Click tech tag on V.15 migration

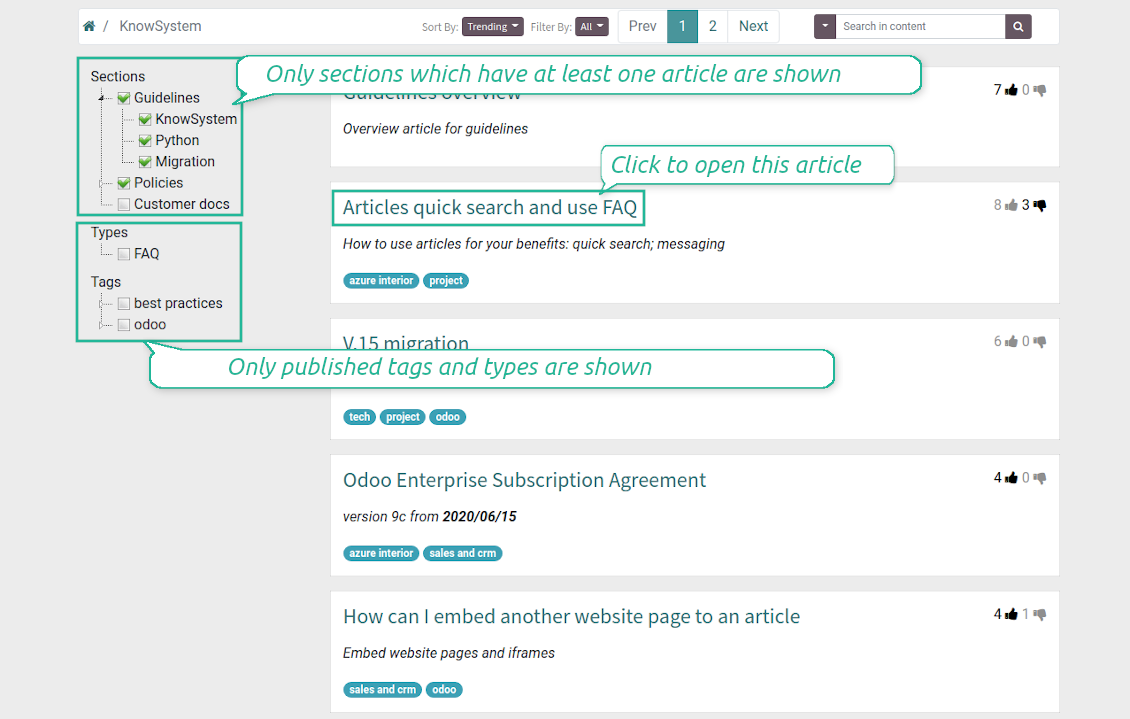click(x=360, y=417)
